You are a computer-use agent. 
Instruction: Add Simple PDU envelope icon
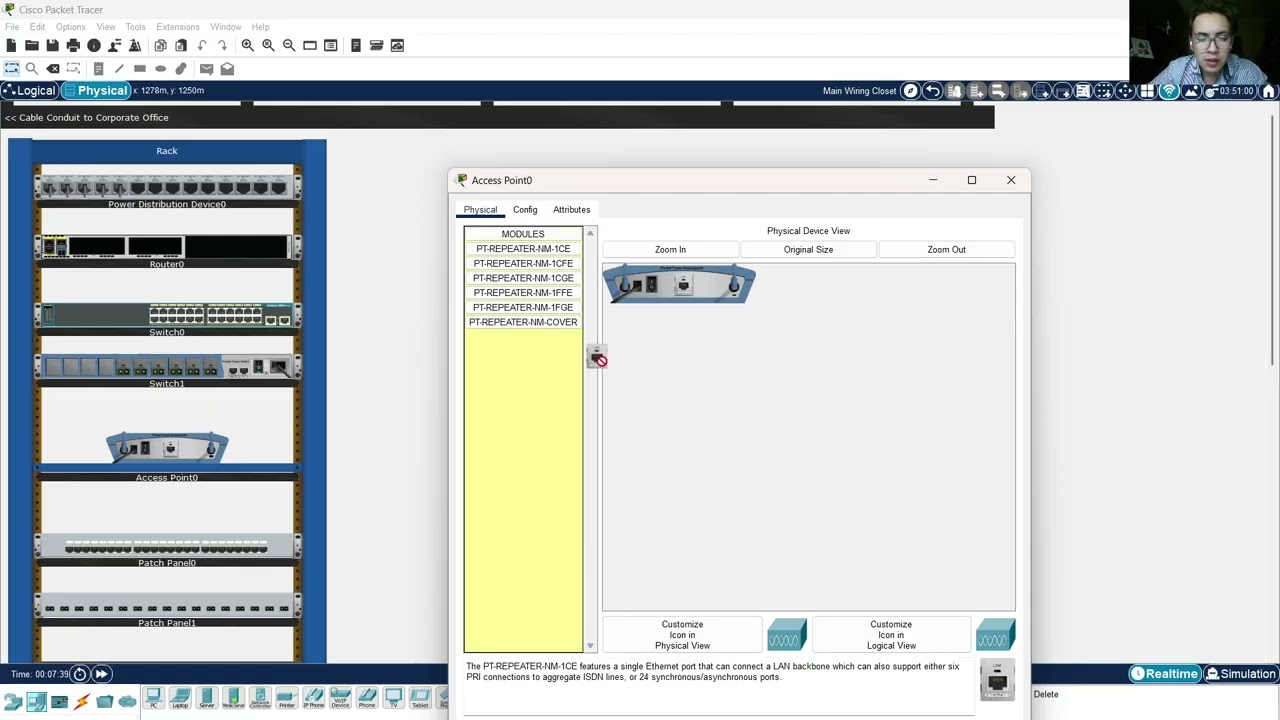206,69
